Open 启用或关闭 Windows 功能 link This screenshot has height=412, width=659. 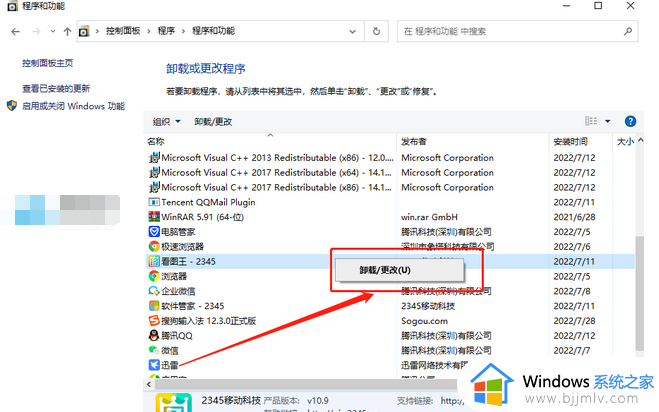[x=73, y=106]
